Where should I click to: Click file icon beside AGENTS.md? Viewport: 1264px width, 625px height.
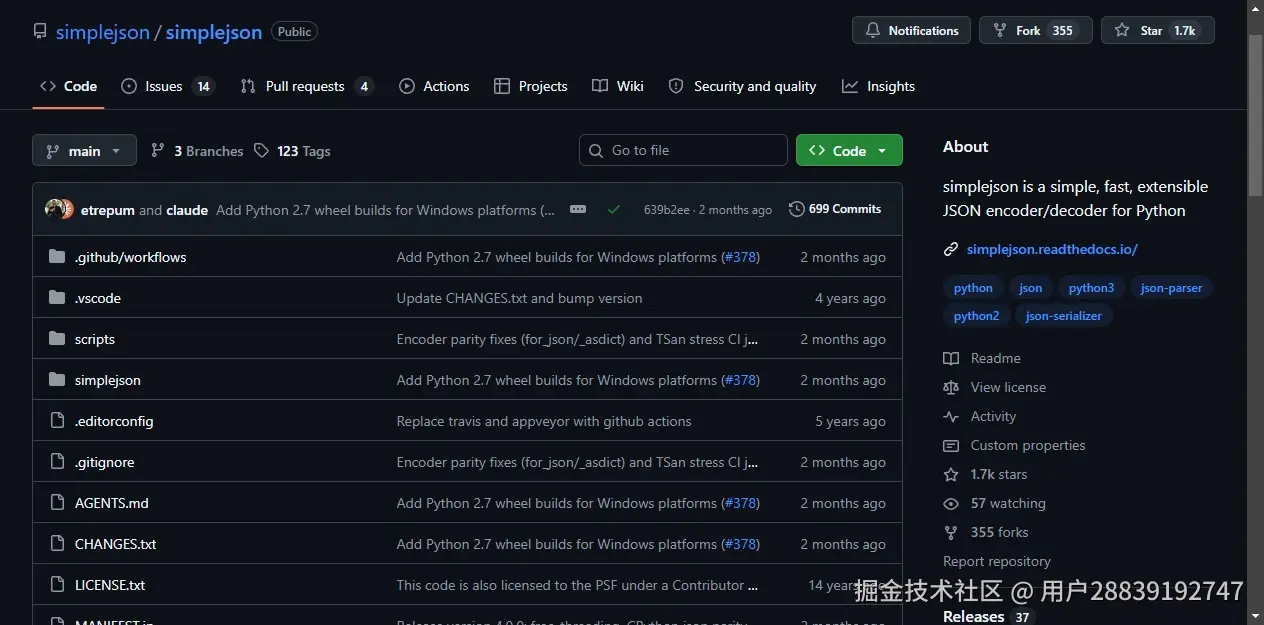click(x=57, y=503)
